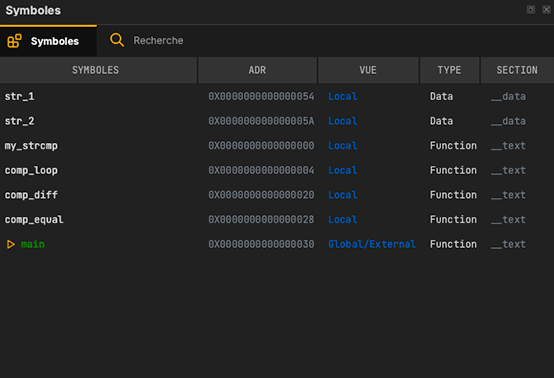
Task: Click the float panel icon in title bar
Action: click(x=531, y=10)
